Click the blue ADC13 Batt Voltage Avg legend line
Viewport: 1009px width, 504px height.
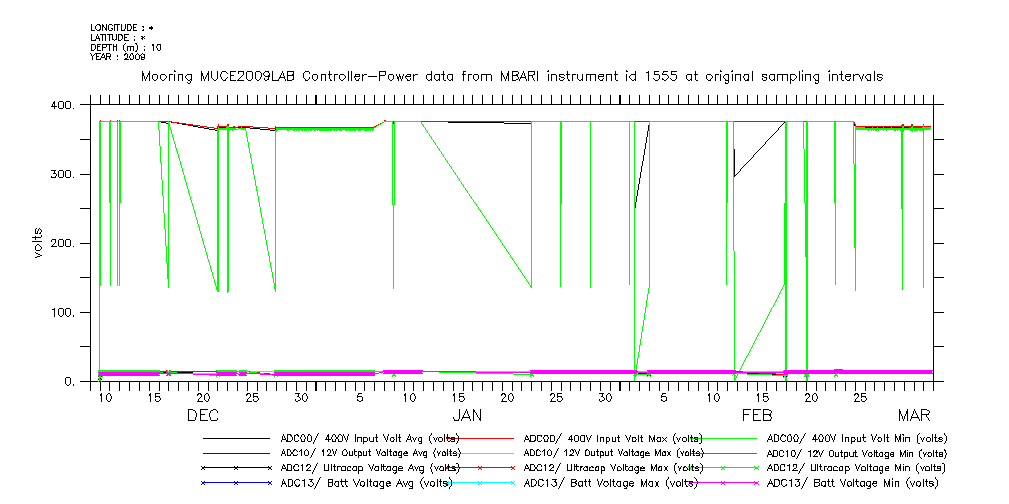pyautogui.click(x=236, y=483)
